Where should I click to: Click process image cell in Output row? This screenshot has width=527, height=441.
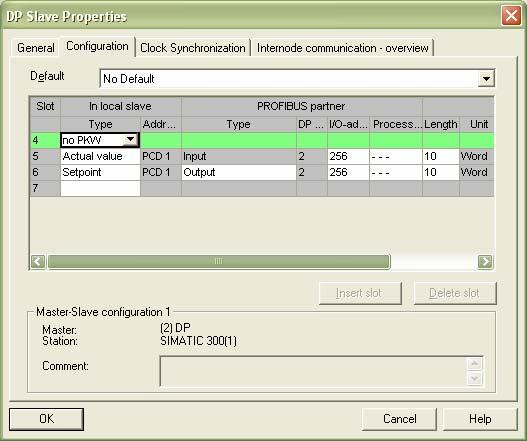[x=396, y=172]
